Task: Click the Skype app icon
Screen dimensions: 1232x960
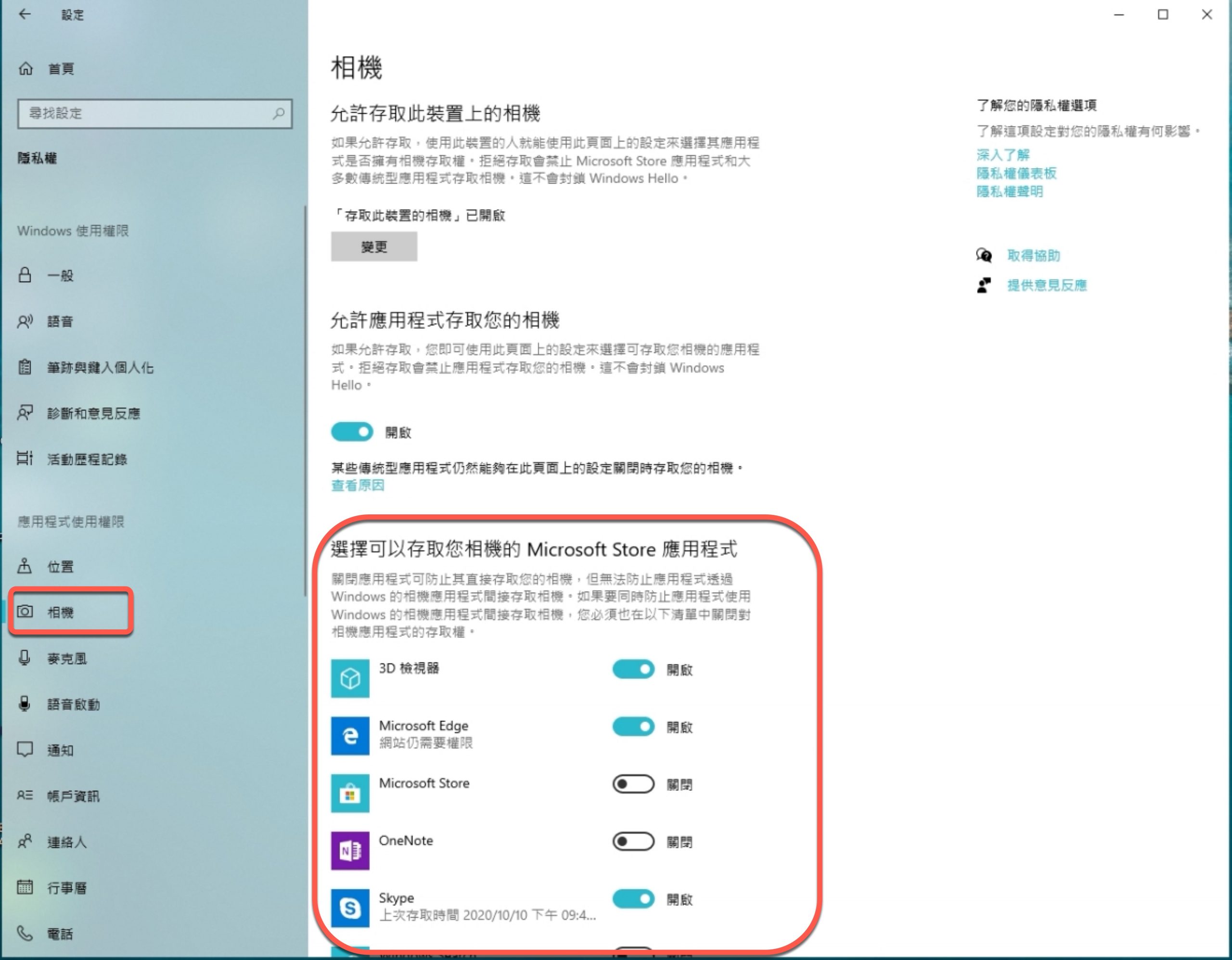Action: point(350,908)
